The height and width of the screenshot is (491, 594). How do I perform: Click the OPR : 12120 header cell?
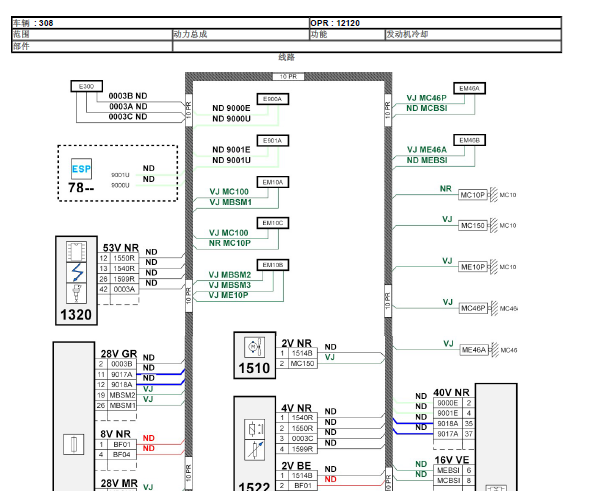click(x=435, y=23)
